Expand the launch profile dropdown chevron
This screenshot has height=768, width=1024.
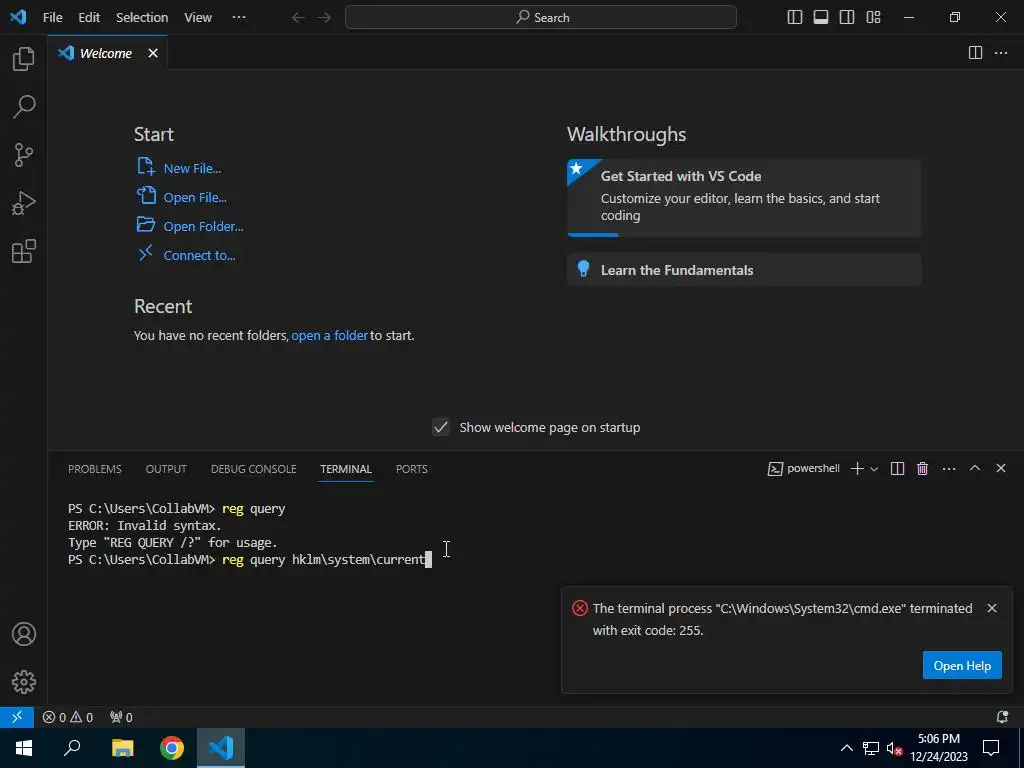(x=874, y=468)
